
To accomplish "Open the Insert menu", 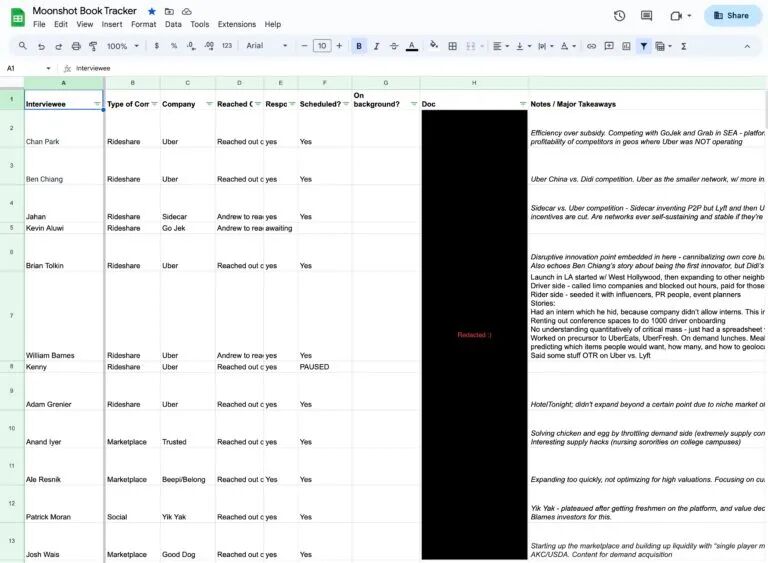I will (112, 24).
